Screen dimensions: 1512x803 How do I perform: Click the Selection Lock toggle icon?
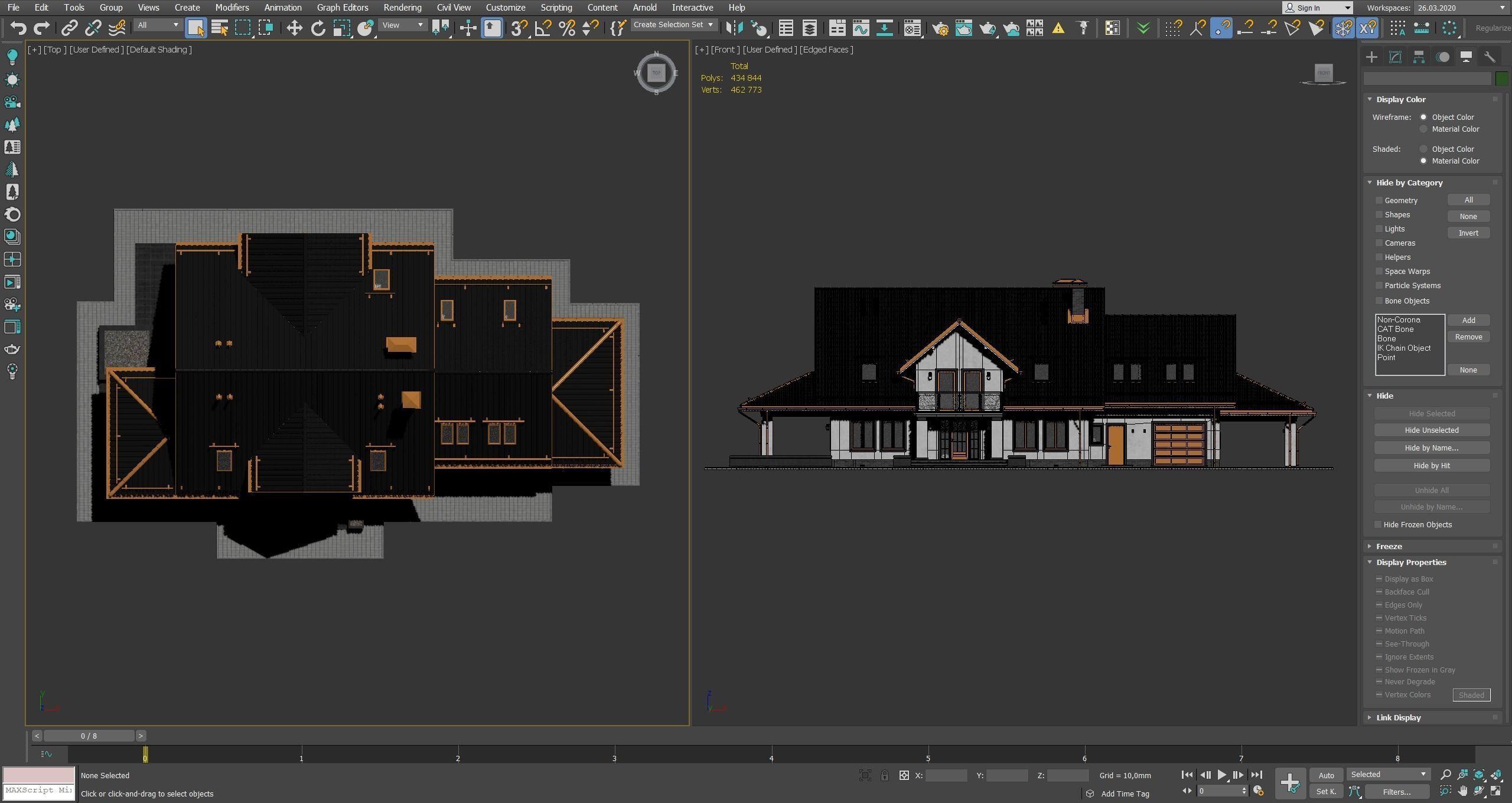pos(884,775)
